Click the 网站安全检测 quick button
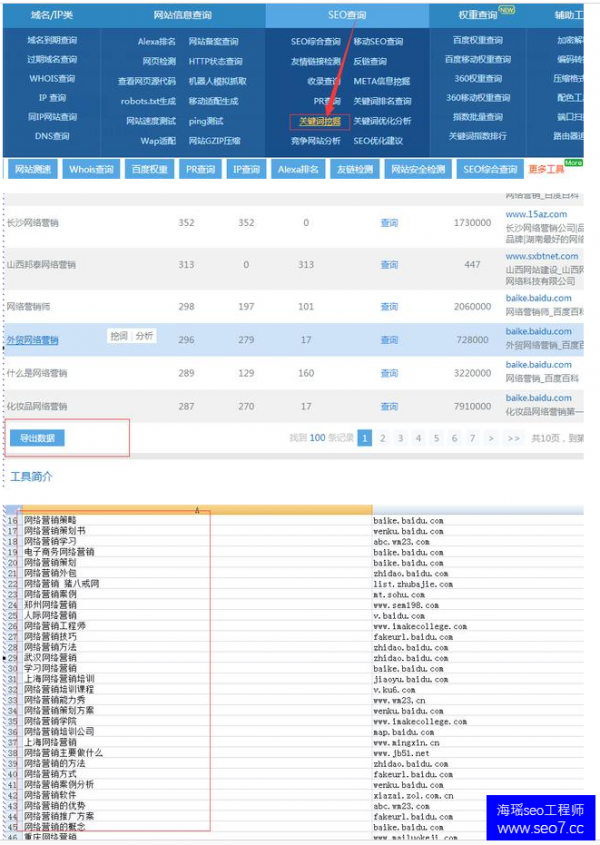 (x=418, y=170)
